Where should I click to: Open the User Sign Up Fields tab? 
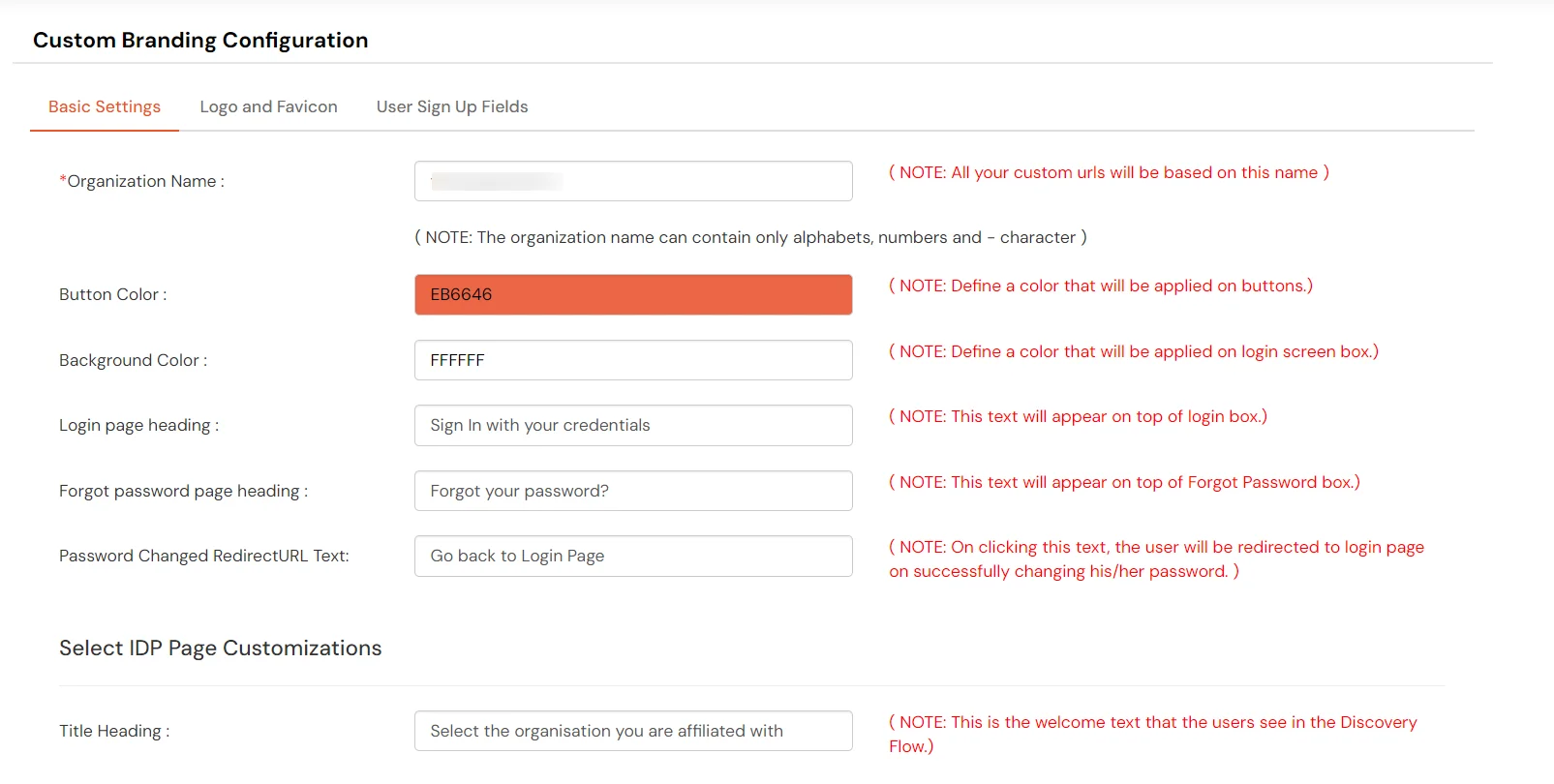[452, 106]
